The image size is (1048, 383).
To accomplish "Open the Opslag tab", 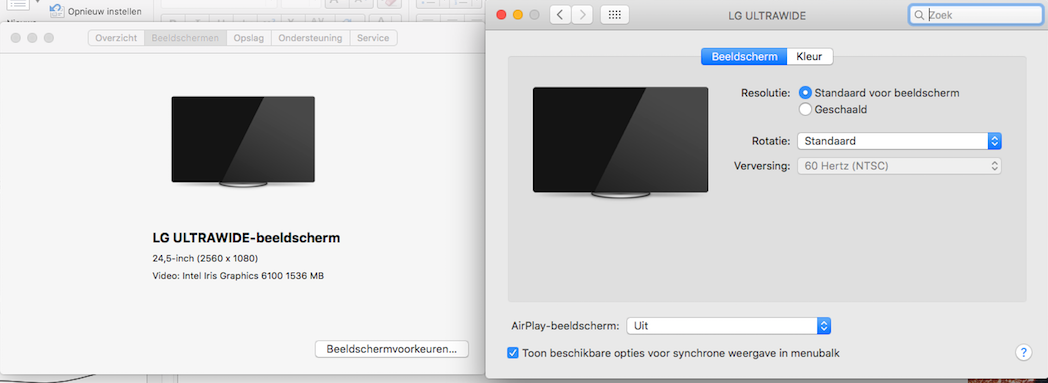I will (x=249, y=38).
